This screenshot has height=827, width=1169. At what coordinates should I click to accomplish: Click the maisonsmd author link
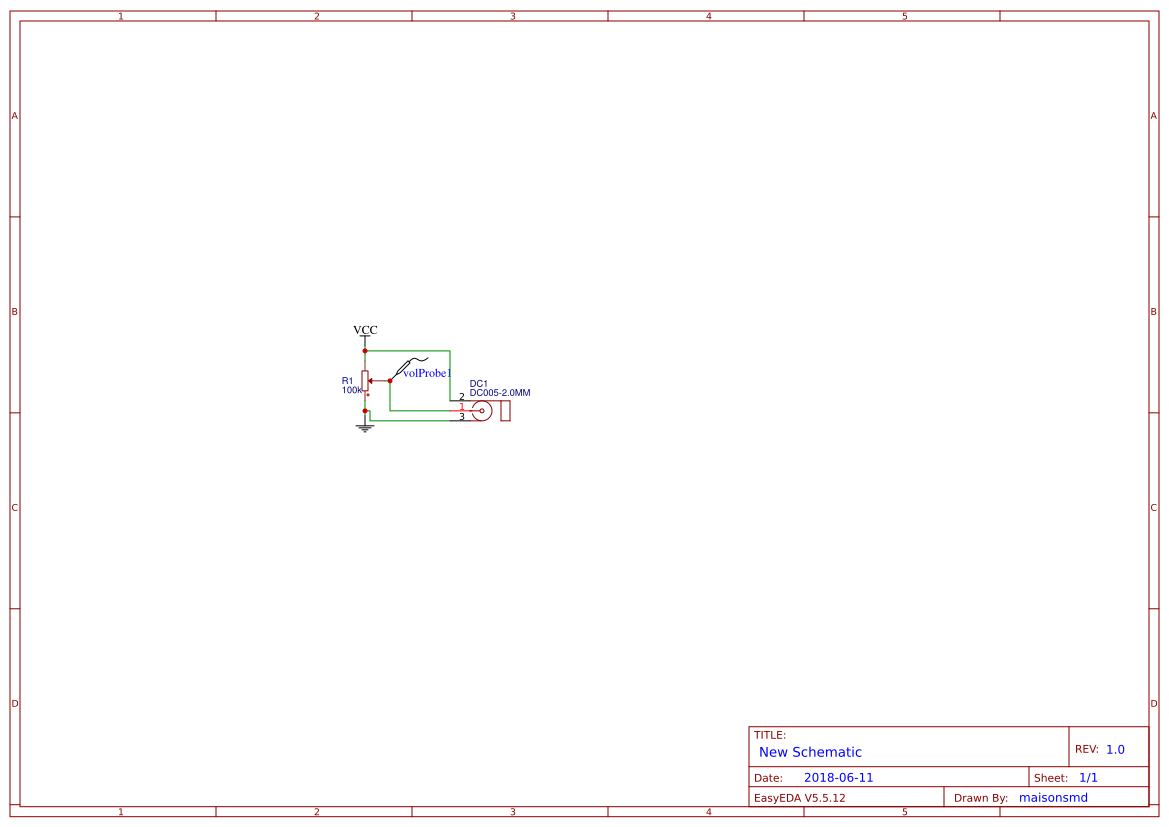click(1053, 797)
